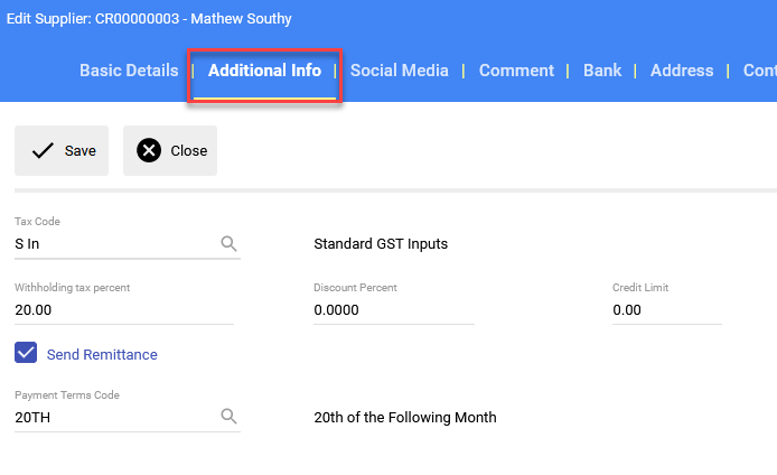Click the Save checkmark icon
The width and height of the screenshot is (777, 475).
point(43,151)
